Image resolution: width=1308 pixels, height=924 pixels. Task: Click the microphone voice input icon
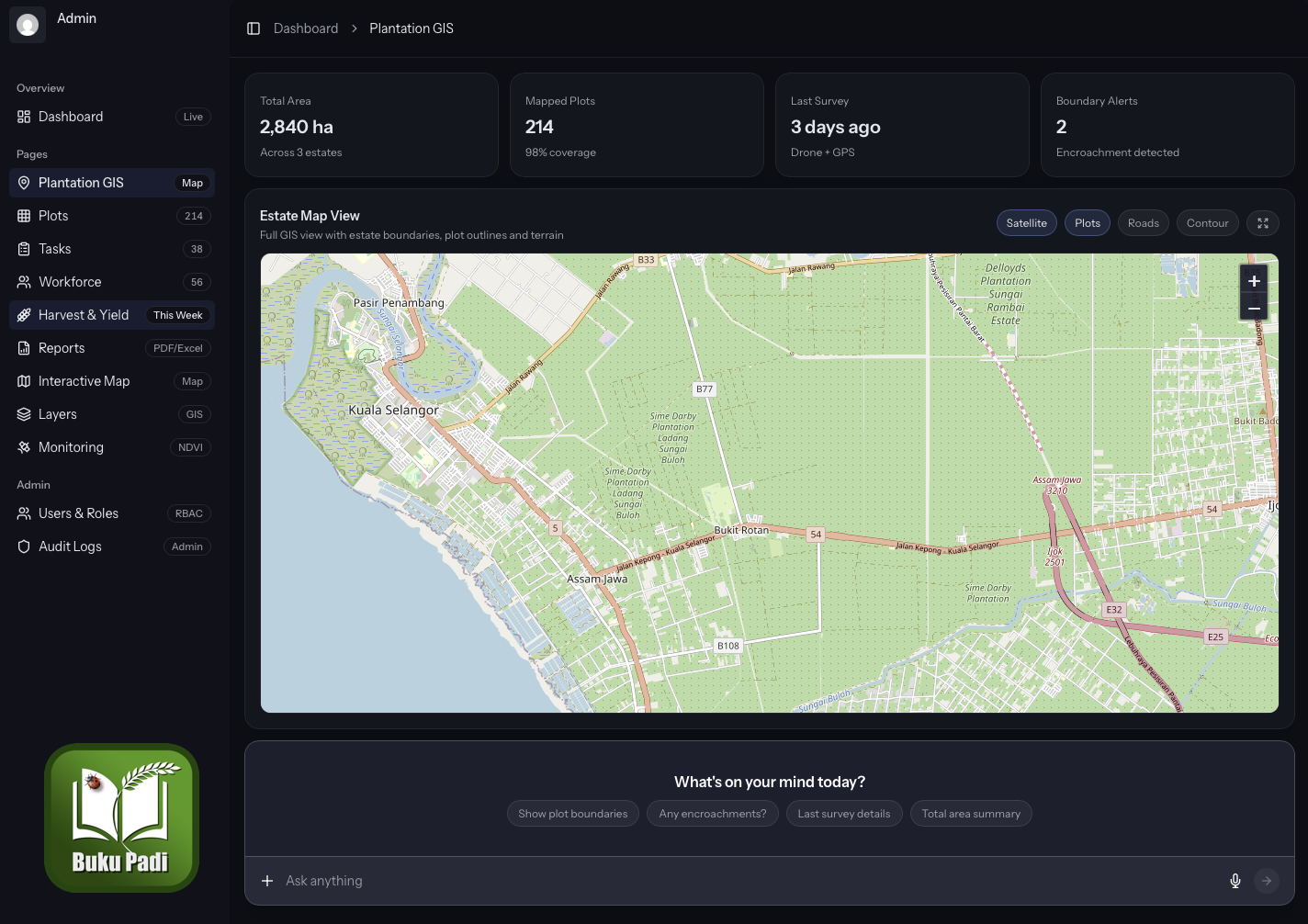(1235, 881)
